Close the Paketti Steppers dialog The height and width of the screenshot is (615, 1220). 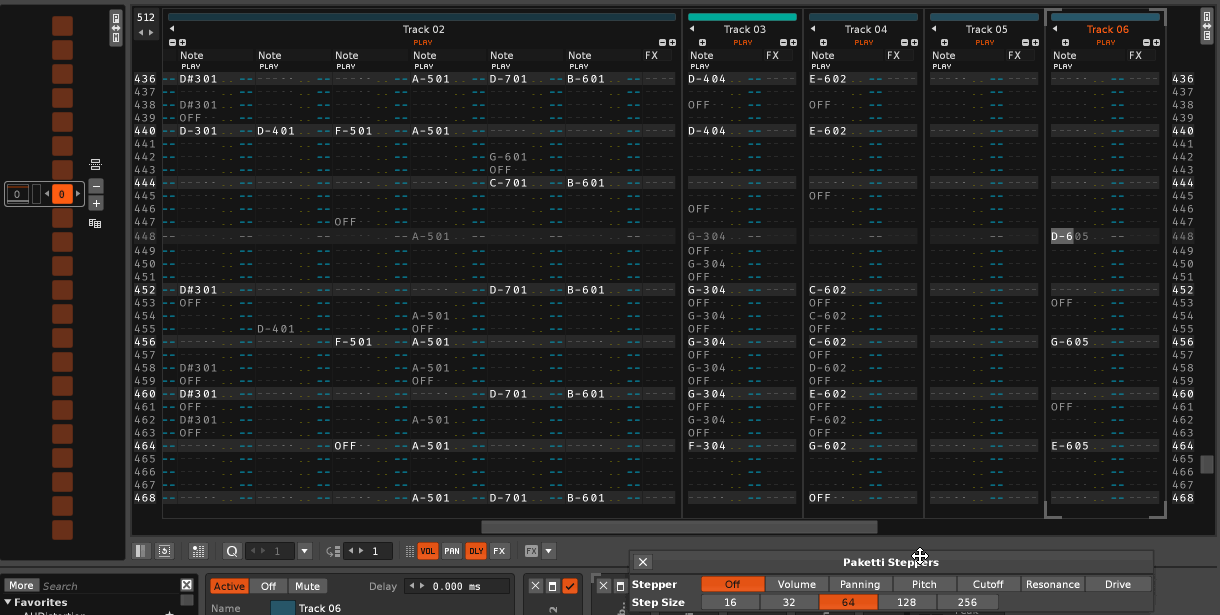coord(643,562)
